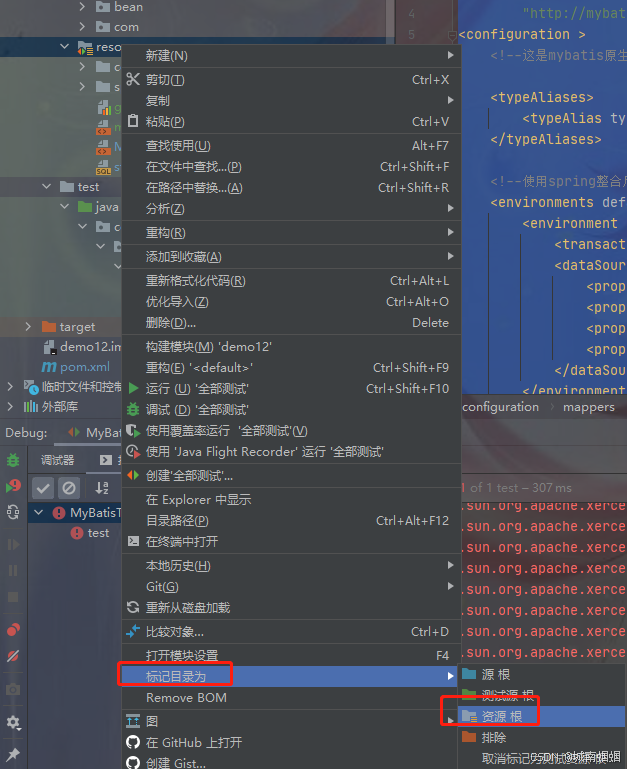Select 资源 根 in the submenu
The image size is (627, 769).
pyautogui.click(x=542, y=716)
